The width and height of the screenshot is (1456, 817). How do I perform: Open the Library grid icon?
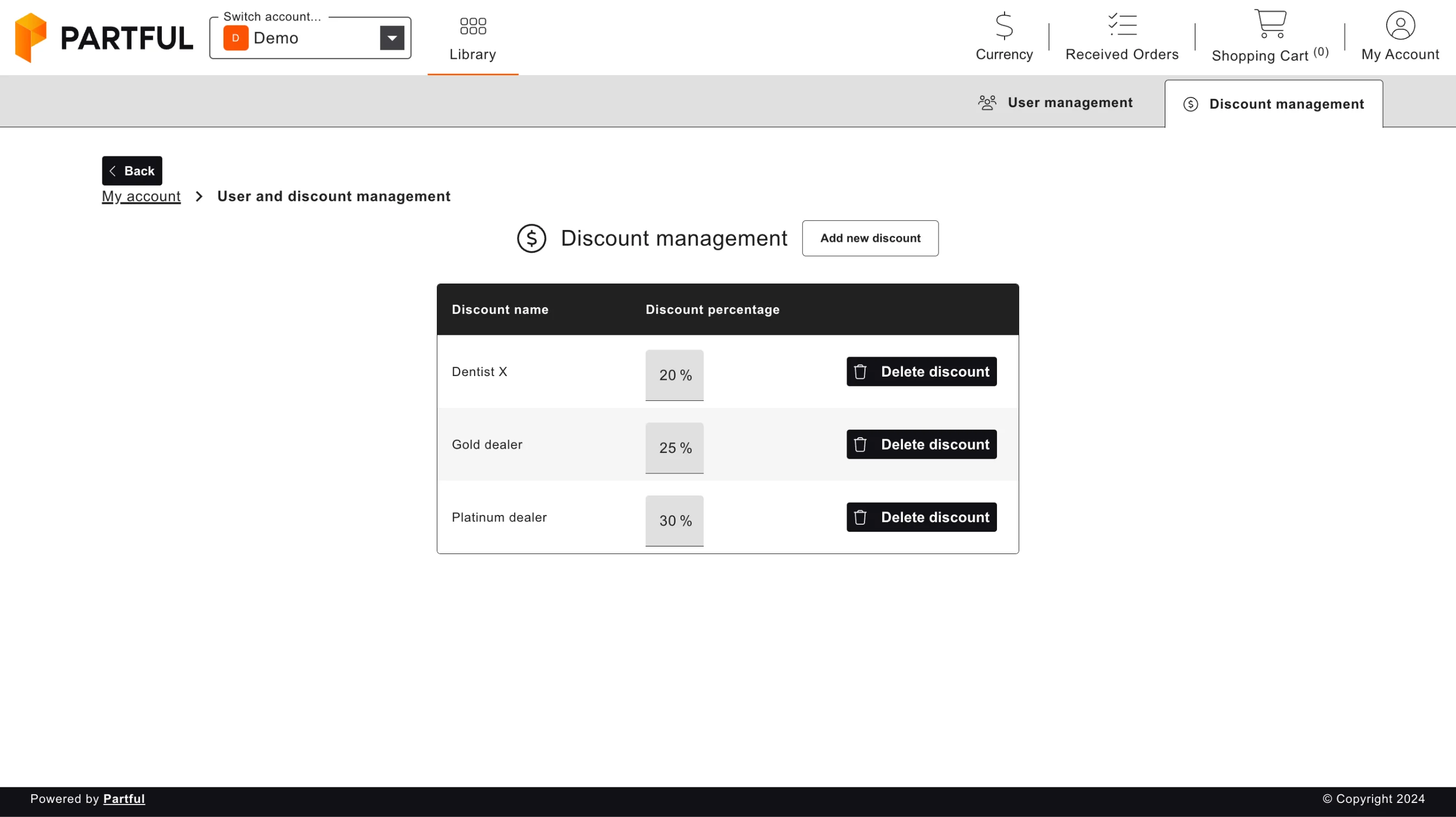[x=473, y=26]
